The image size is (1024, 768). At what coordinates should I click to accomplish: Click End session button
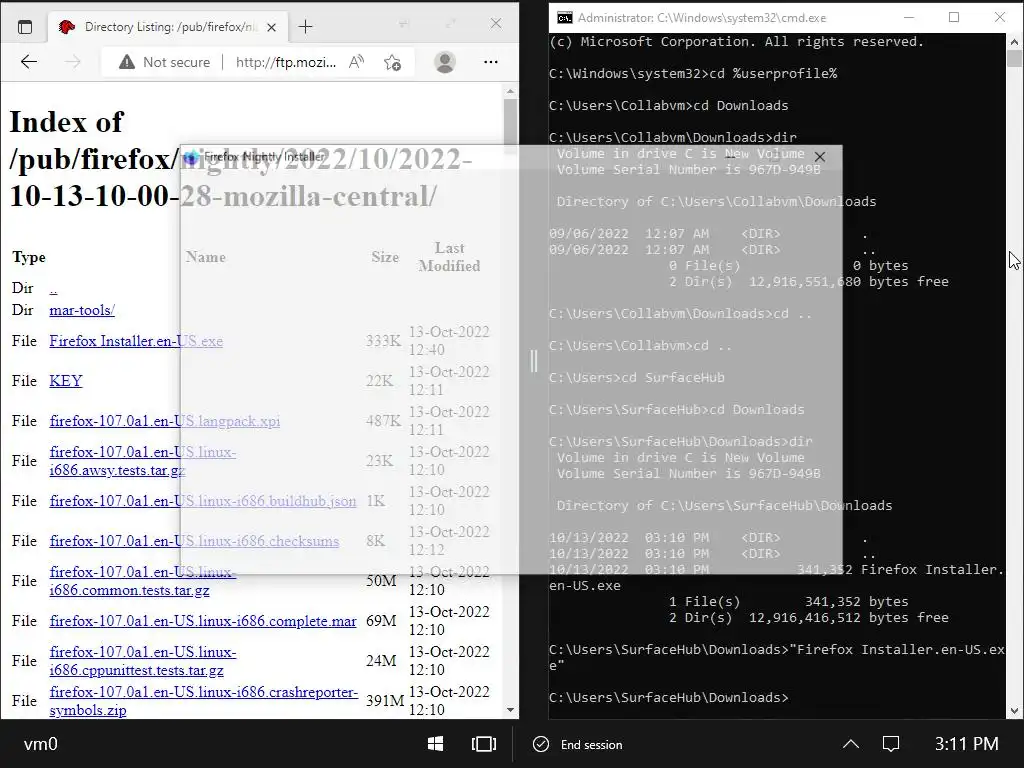[578, 744]
